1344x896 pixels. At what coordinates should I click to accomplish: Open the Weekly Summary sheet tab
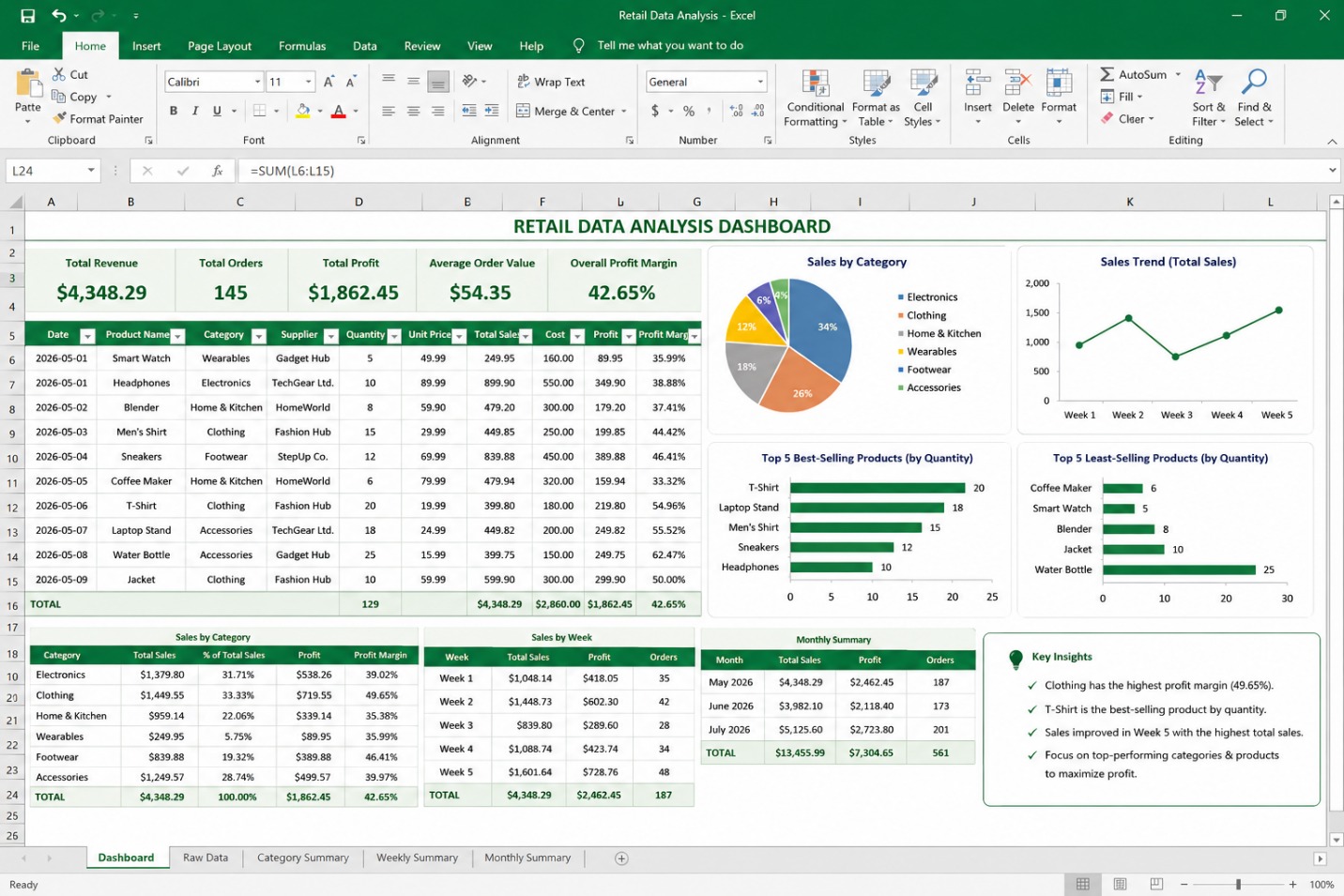point(418,858)
